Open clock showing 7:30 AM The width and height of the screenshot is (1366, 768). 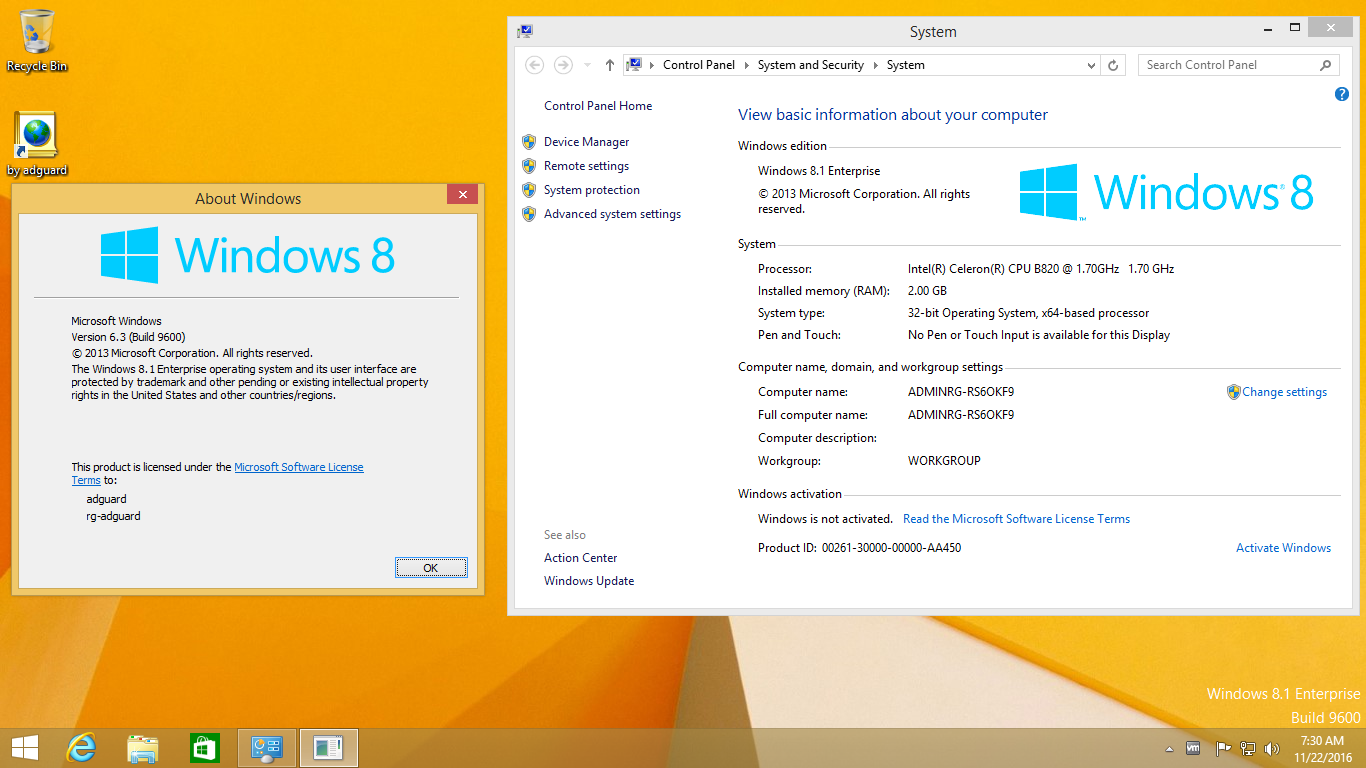(1321, 749)
